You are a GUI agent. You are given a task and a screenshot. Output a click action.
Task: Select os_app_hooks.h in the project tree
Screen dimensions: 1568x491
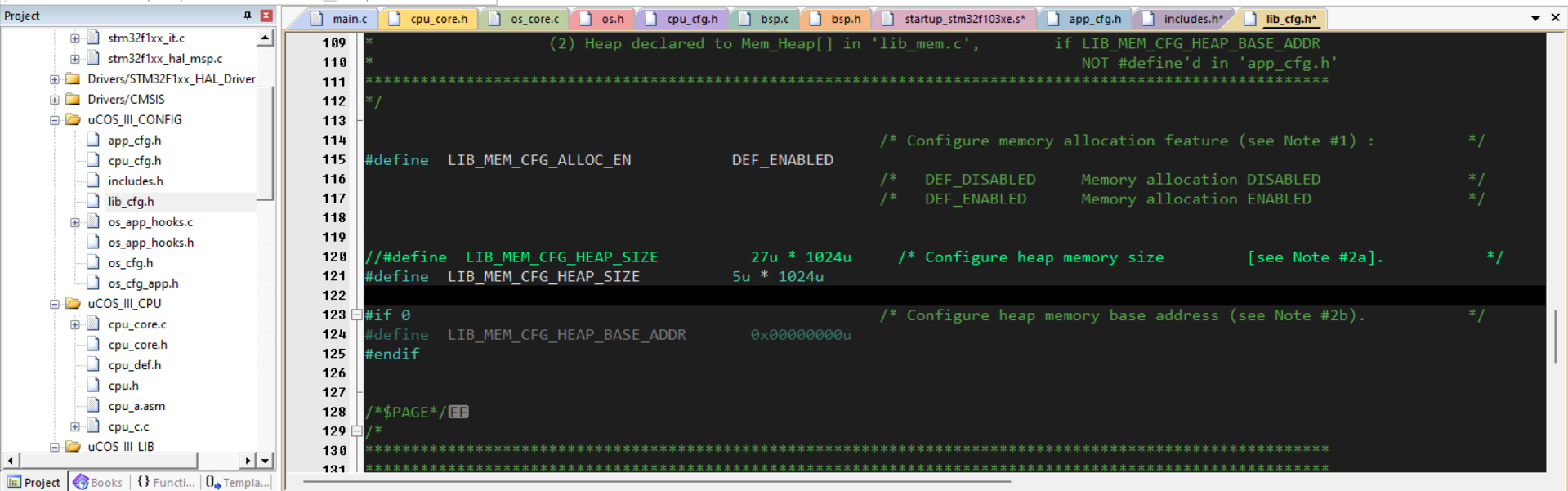(150, 243)
